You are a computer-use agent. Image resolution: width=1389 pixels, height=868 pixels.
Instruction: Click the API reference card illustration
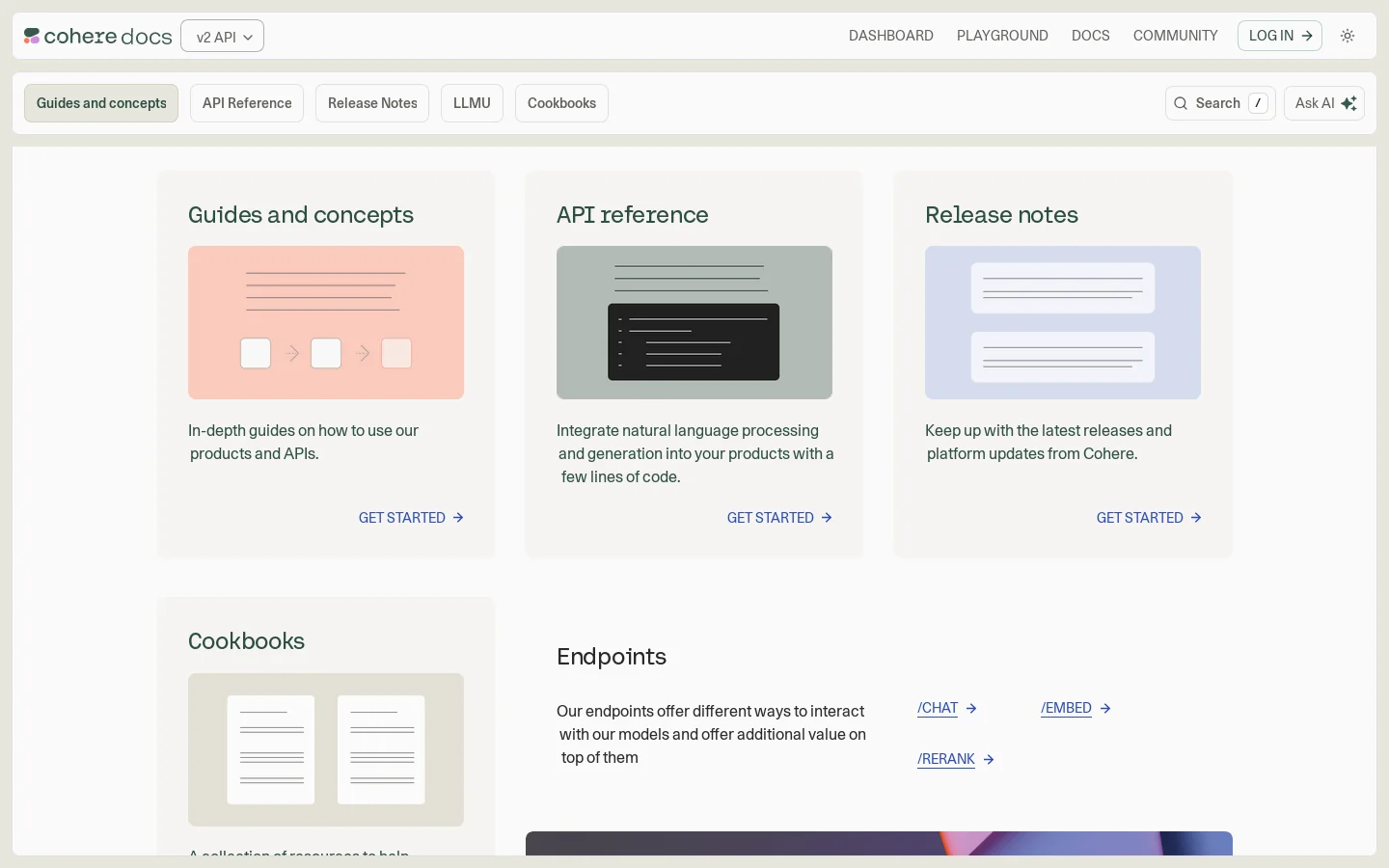click(x=694, y=322)
